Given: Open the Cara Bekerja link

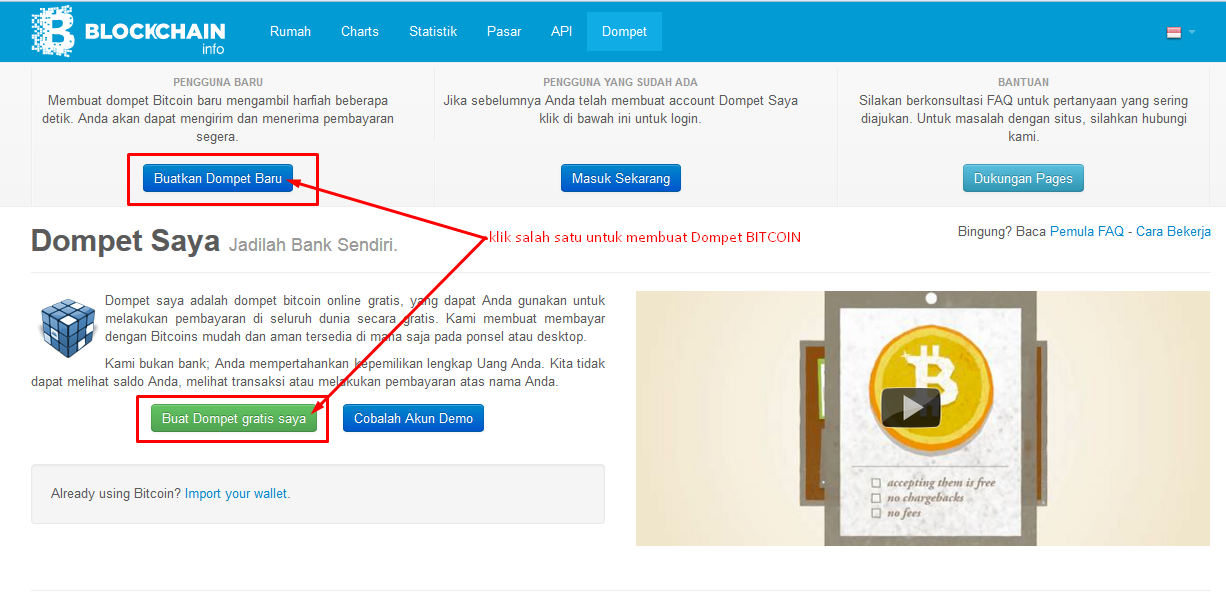Looking at the screenshot, I should click(x=1173, y=231).
